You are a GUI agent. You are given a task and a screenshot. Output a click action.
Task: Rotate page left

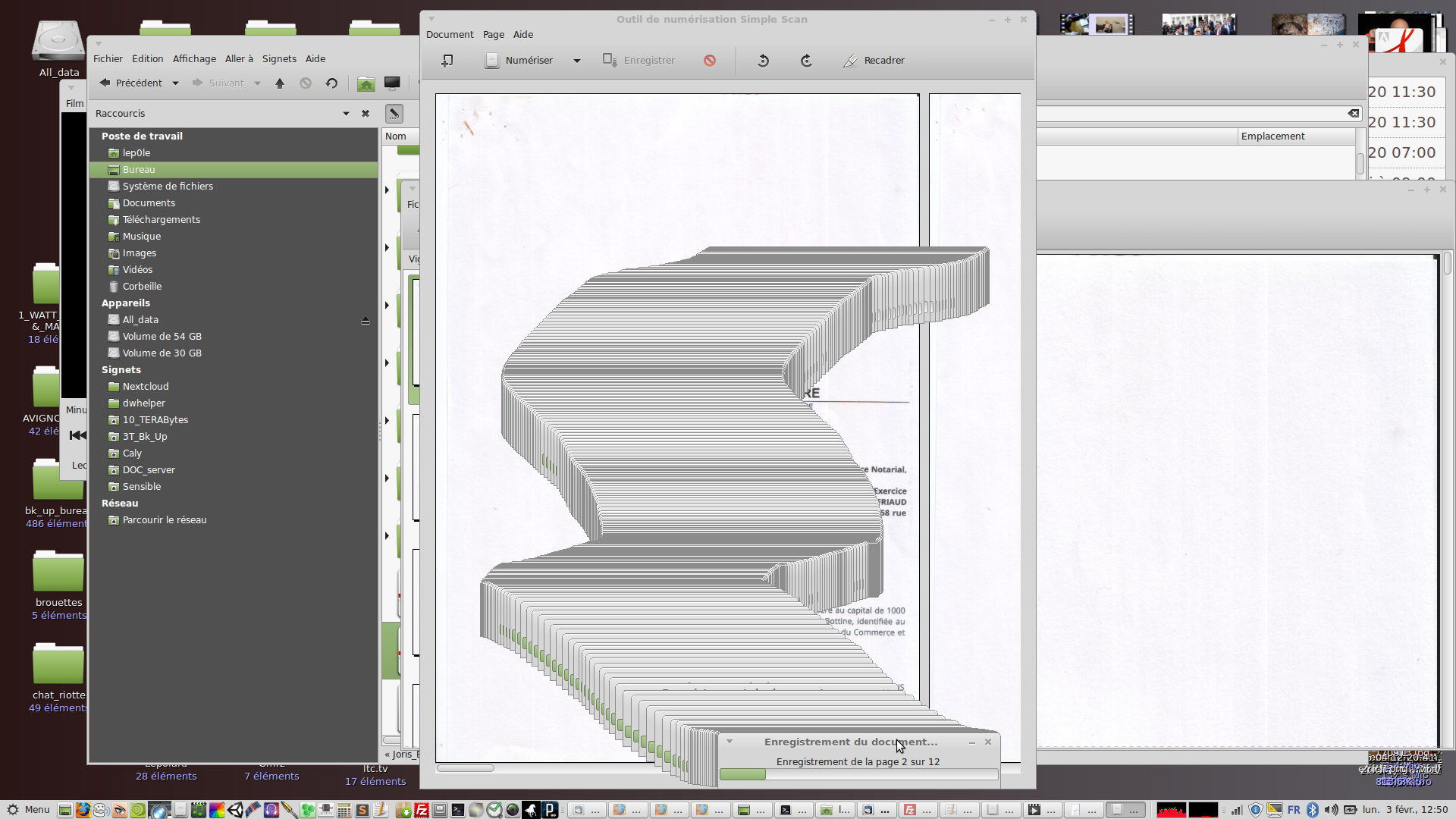click(763, 61)
